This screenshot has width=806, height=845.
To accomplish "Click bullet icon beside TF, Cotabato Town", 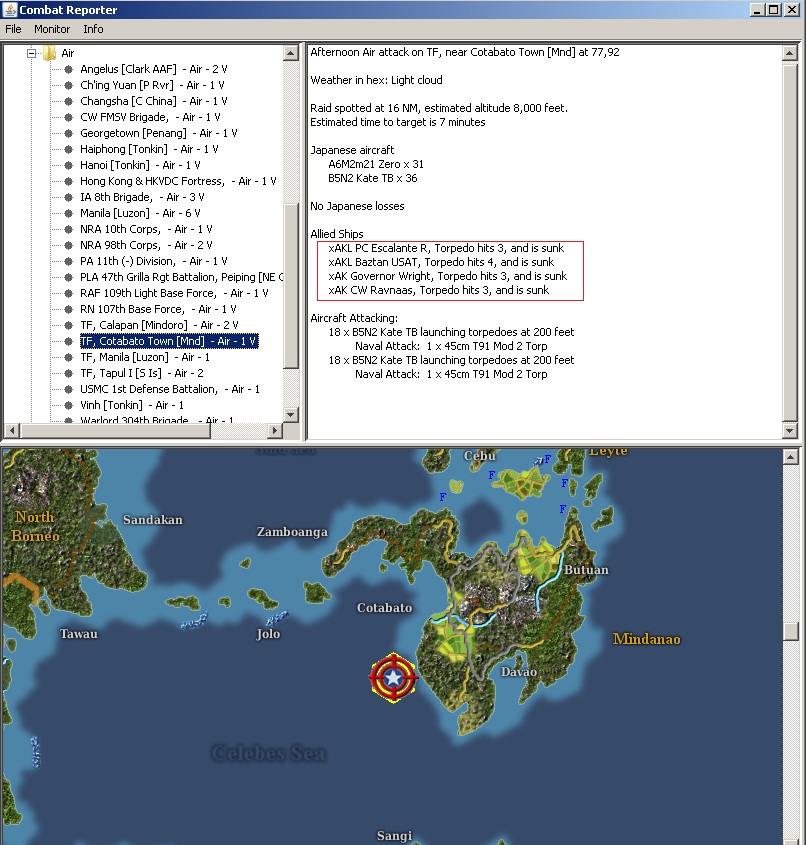I will [x=68, y=341].
